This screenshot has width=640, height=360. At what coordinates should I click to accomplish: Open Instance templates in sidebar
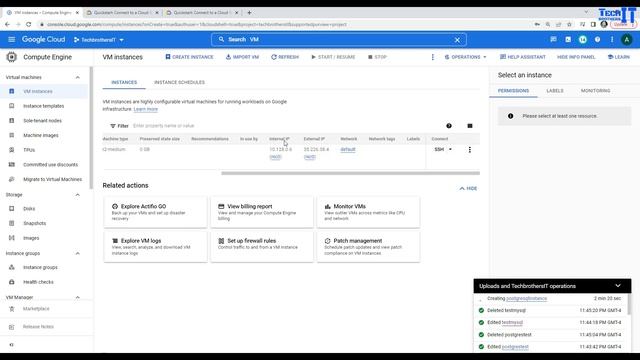[44, 106]
